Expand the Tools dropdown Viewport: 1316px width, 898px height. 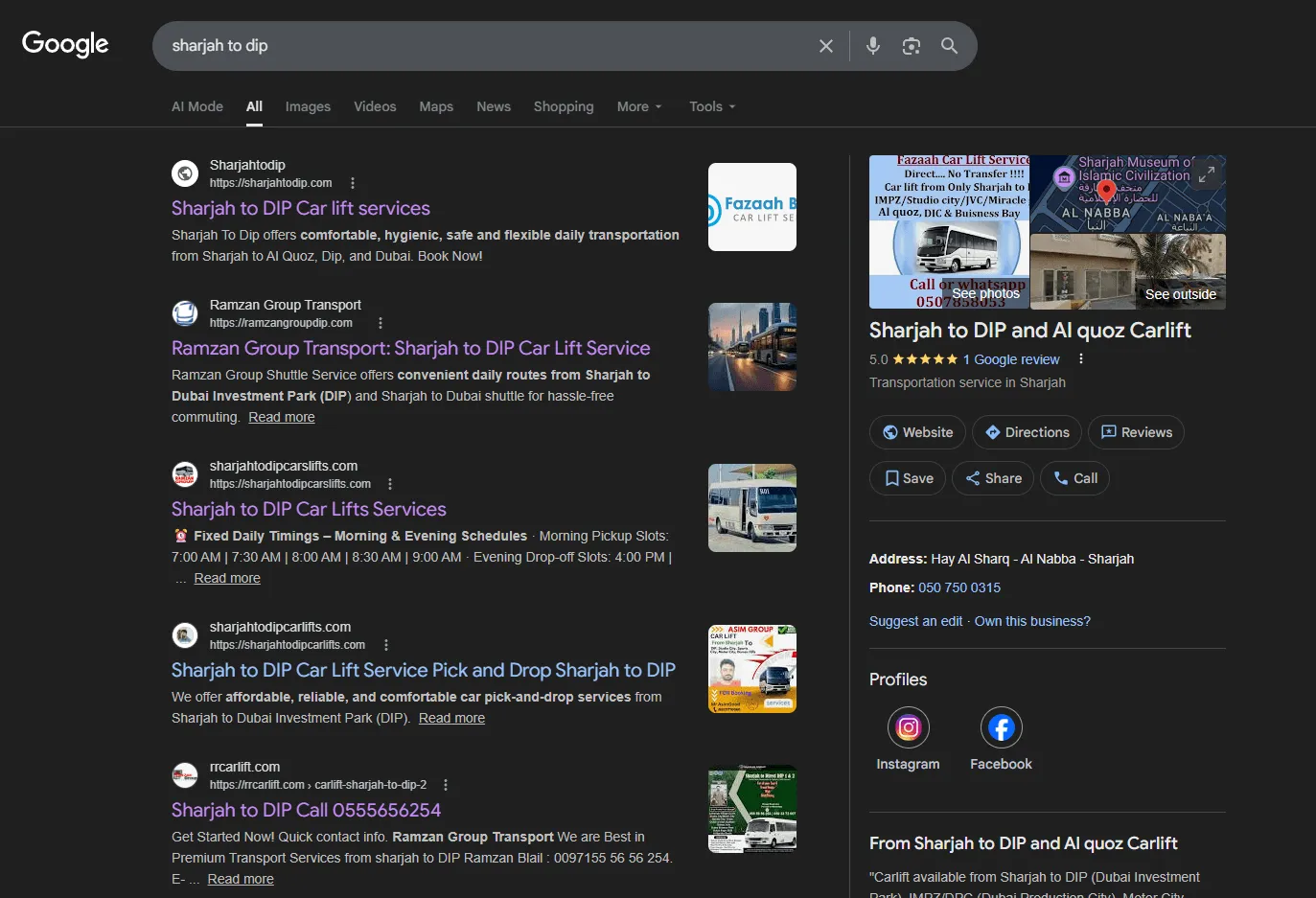coord(712,106)
